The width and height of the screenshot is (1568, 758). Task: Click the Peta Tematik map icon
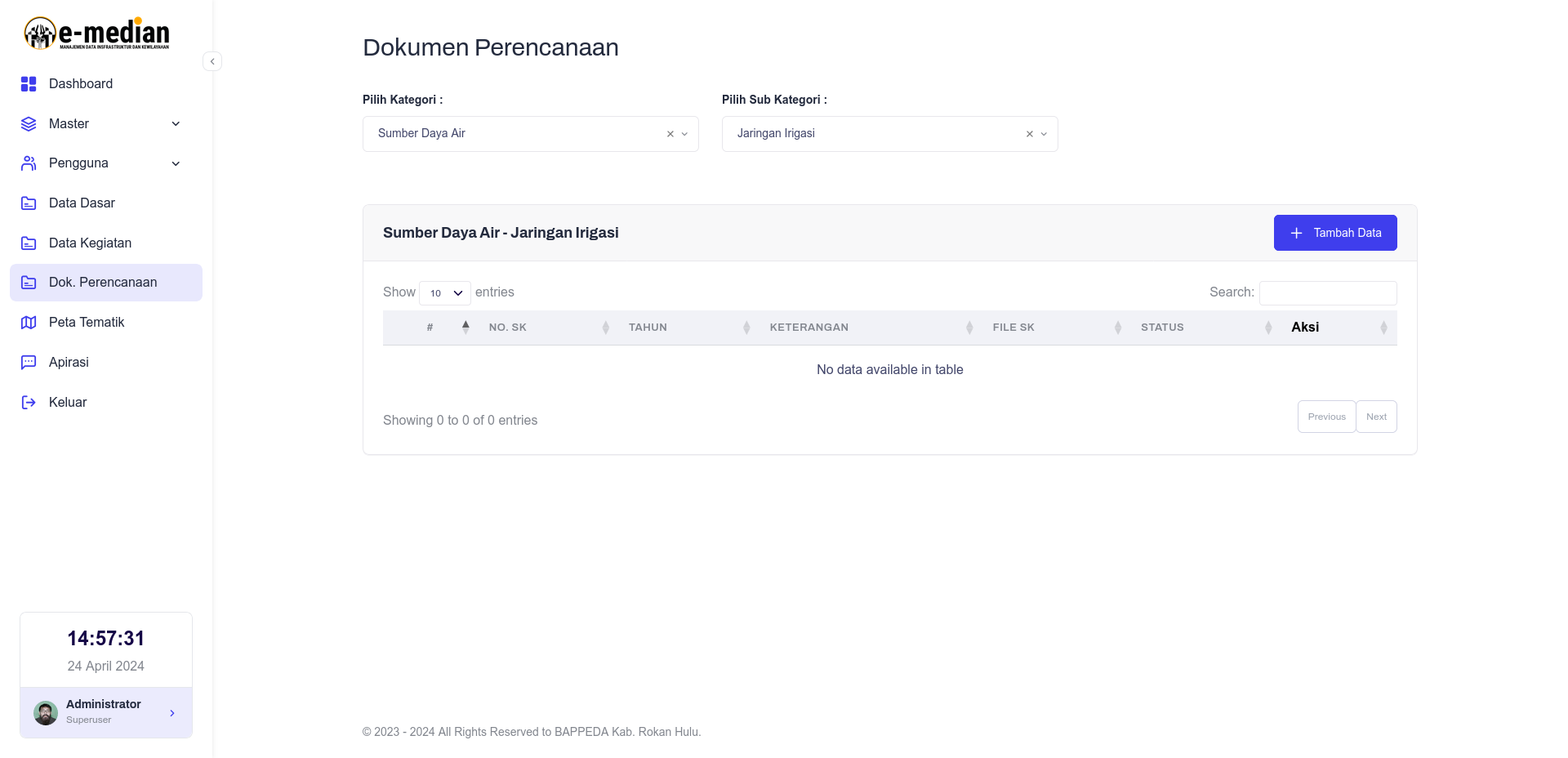29,323
